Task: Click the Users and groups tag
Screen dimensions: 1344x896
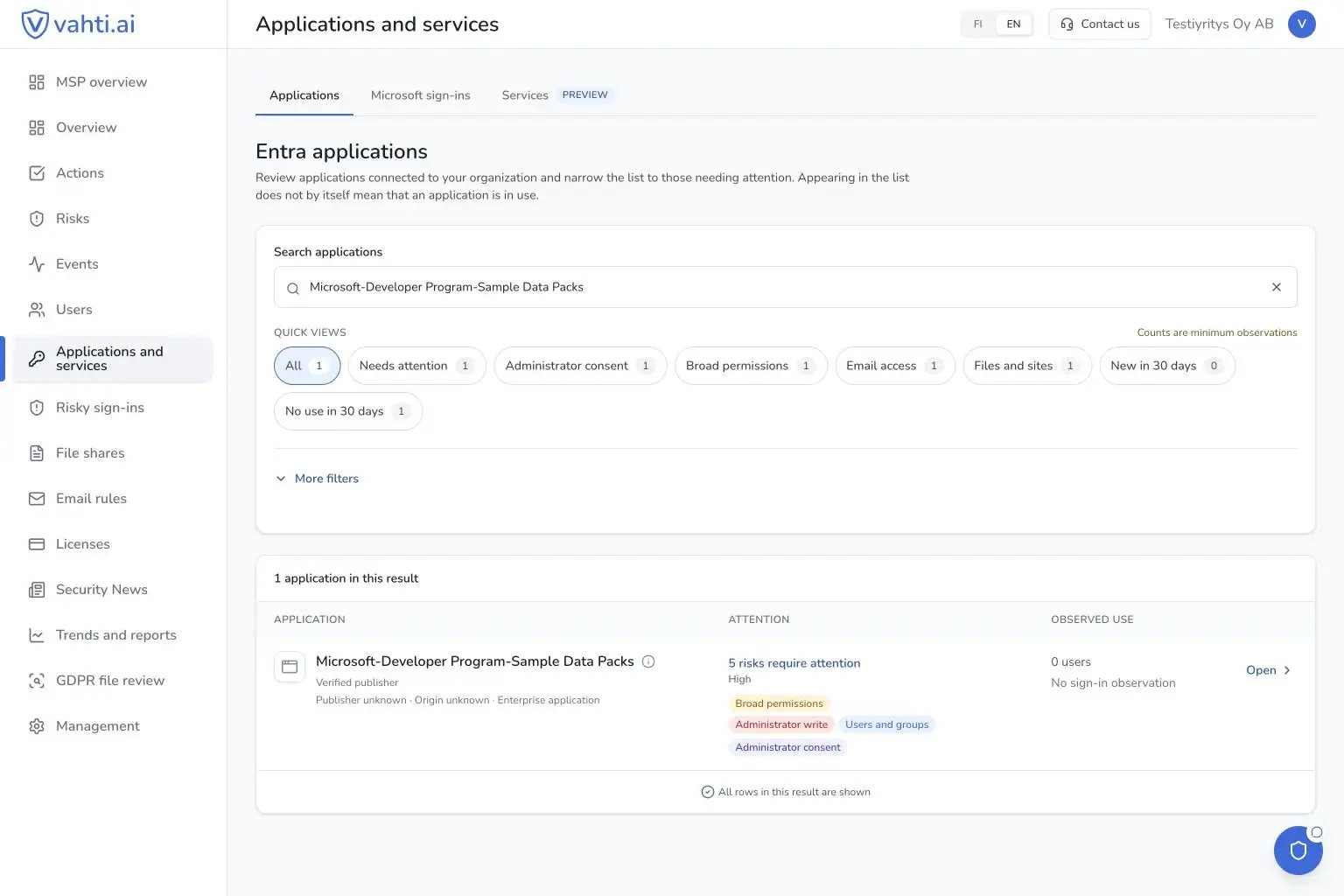Action: click(x=886, y=724)
